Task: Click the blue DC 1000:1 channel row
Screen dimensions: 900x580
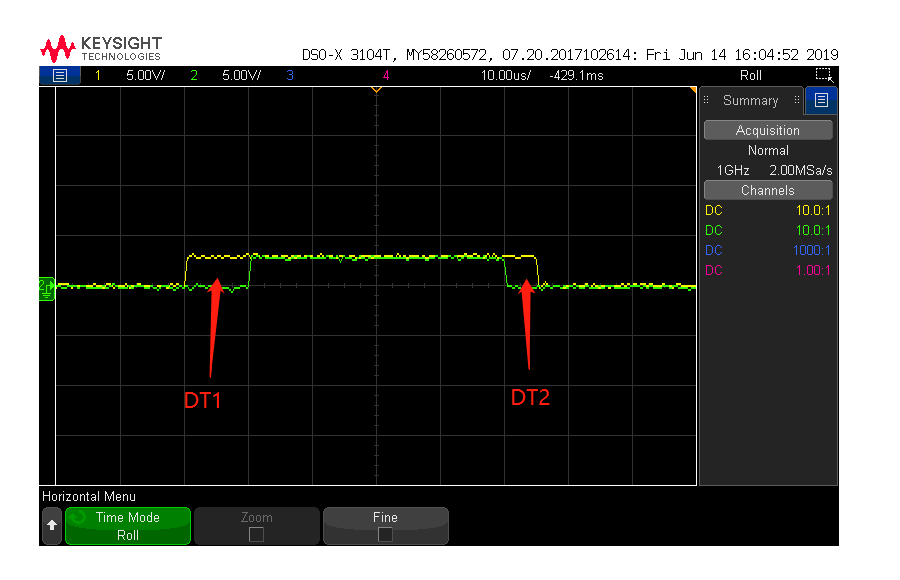Action: pos(768,250)
